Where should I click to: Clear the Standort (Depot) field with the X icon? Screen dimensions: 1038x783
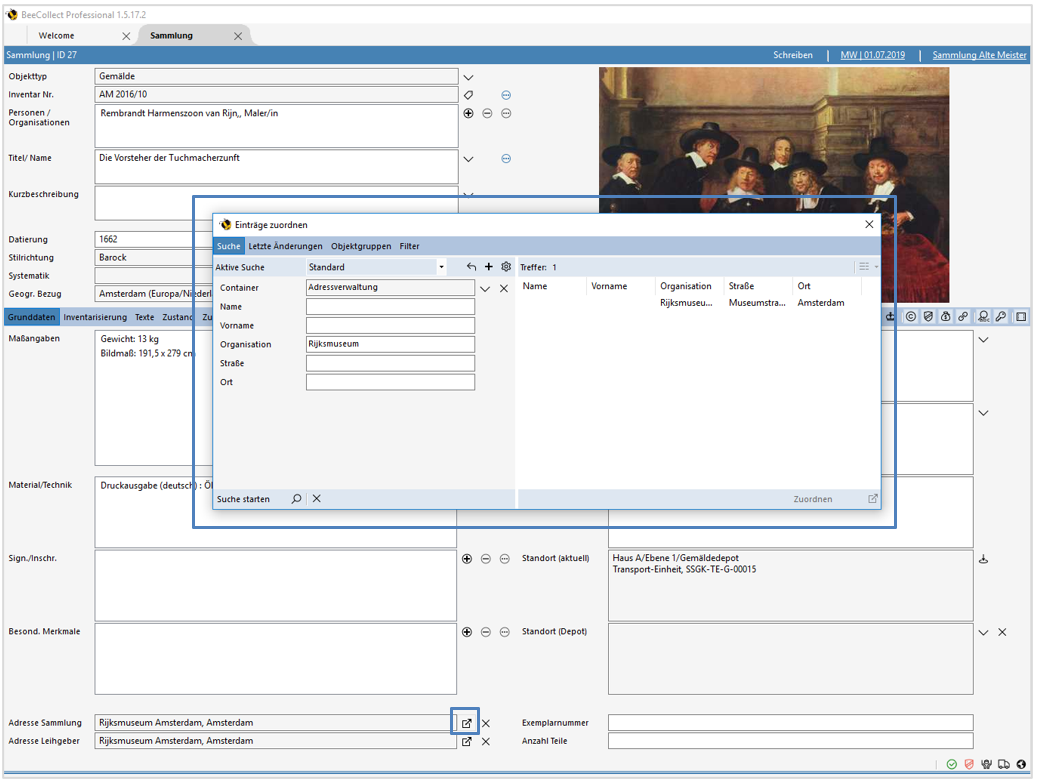tap(1001, 631)
